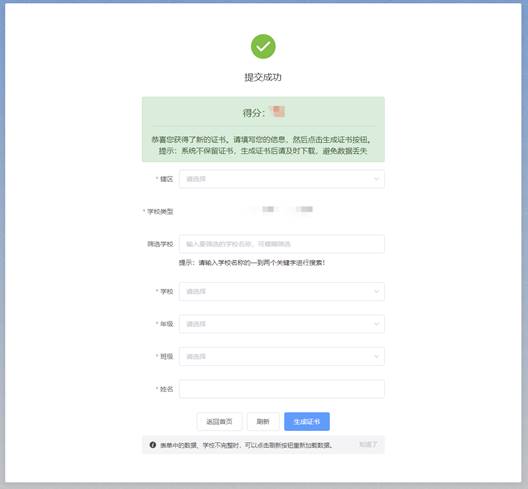Open the 班级 dropdown list
The width and height of the screenshot is (528, 489).
(282, 356)
